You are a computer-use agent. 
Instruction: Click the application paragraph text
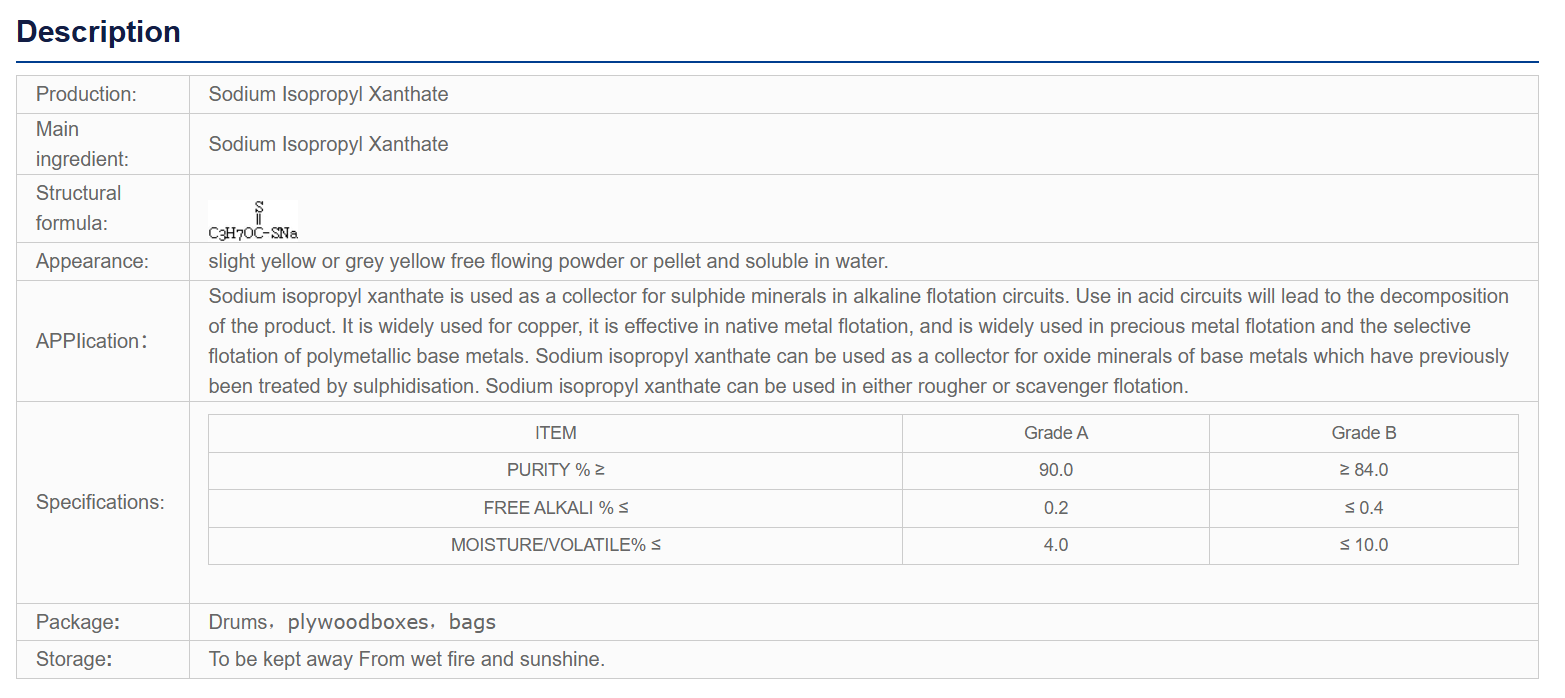click(x=859, y=341)
